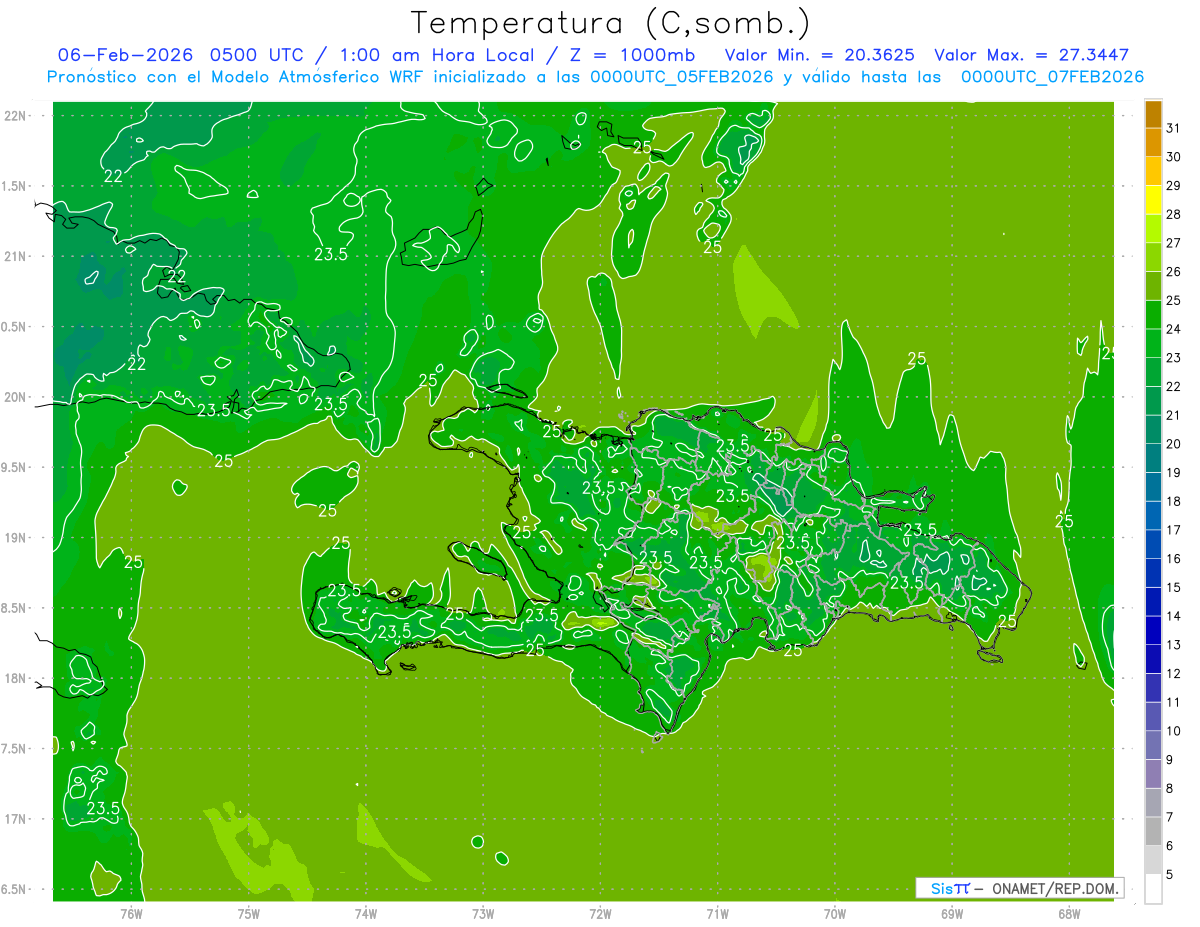Click the topmost dark orange legend swatch

point(1153,114)
